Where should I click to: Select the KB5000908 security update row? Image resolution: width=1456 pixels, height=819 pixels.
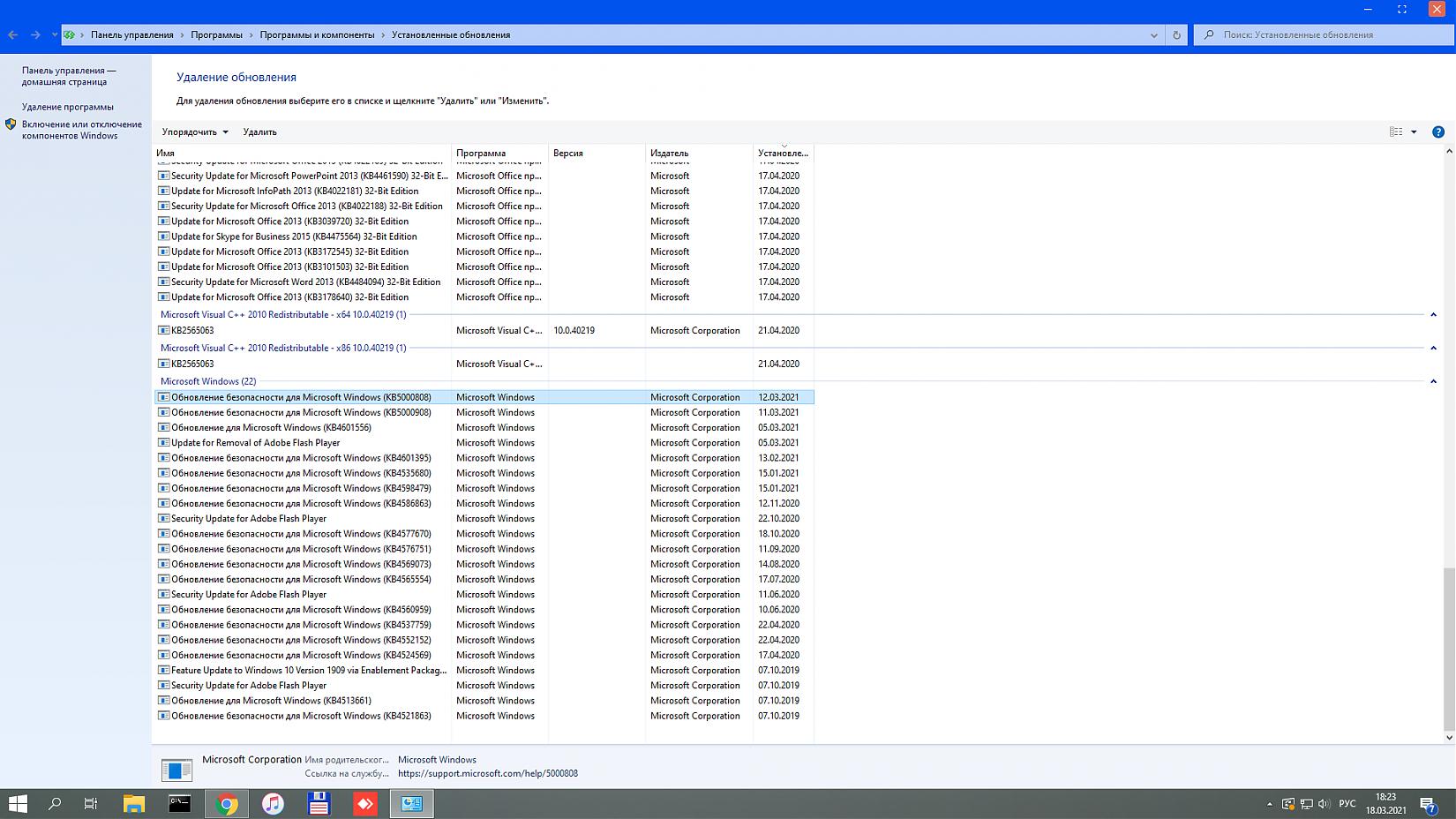(x=301, y=412)
